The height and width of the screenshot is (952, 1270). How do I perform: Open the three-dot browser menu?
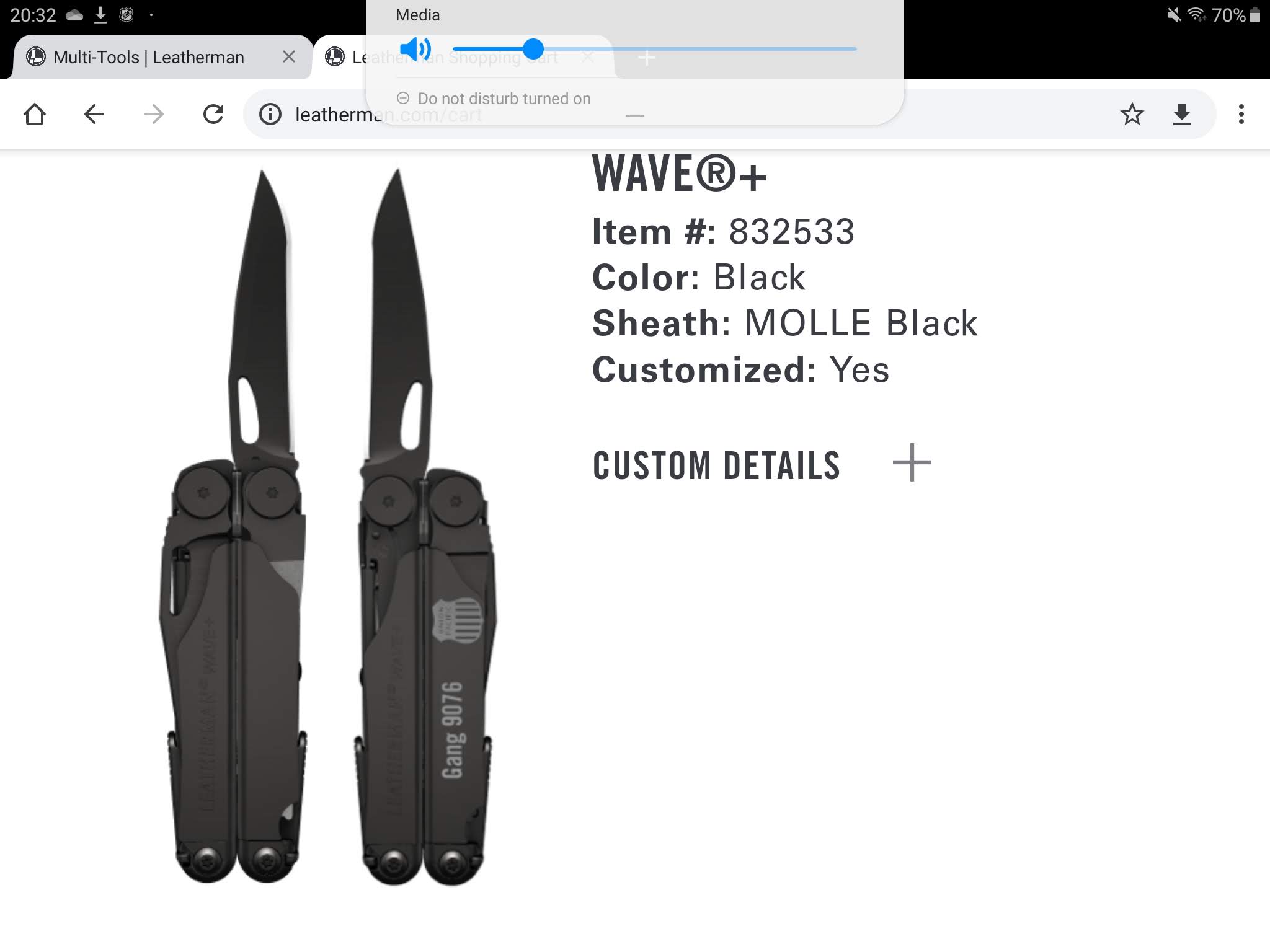tap(1241, 114)
